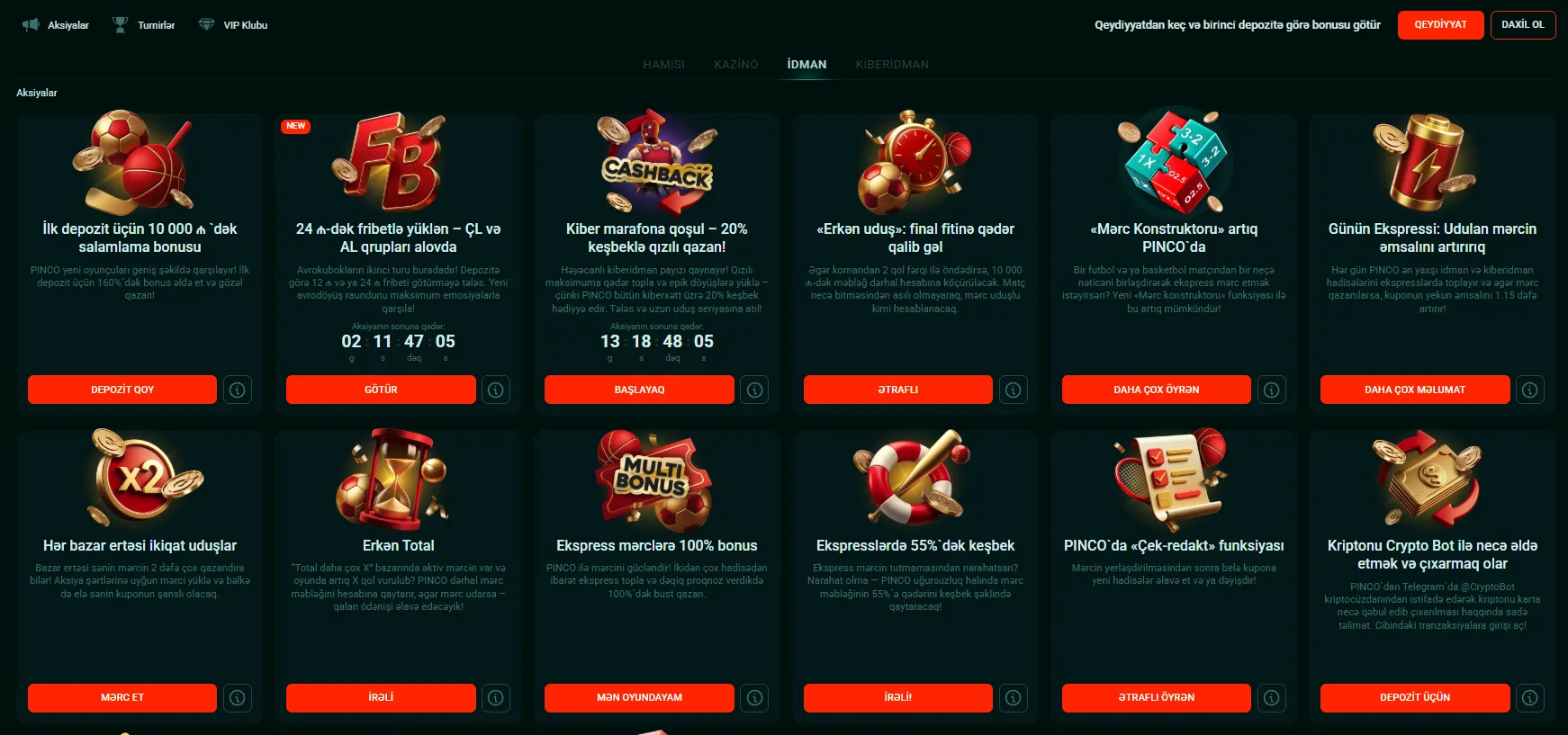This screenshot has width=1568, height=735.
Task: Click the DEPOZİT QOY button
Action: click(x=122, y=390)
